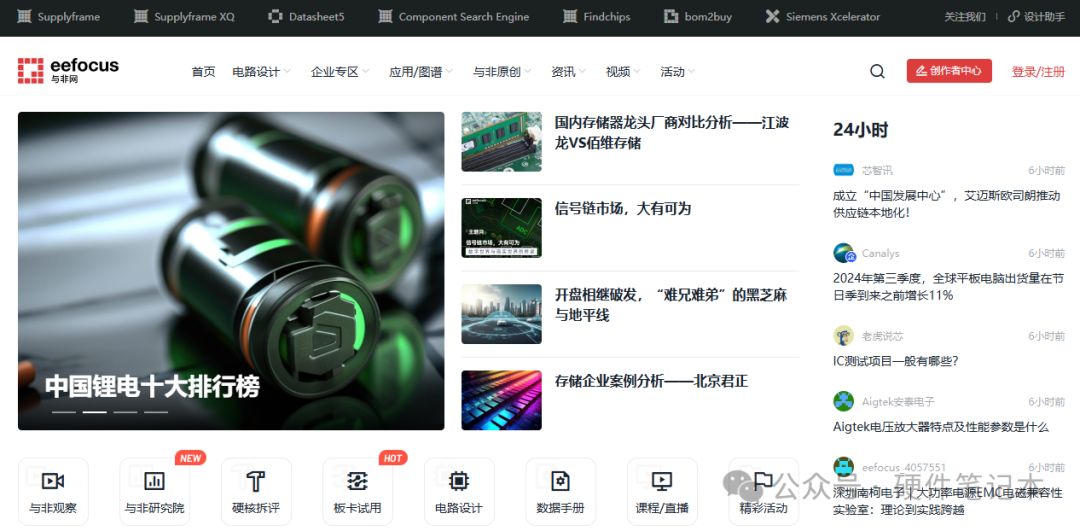Select the 硬核拆评 hammer icon
Viewport: 1080px width, 531px height.
click(256, 481)
